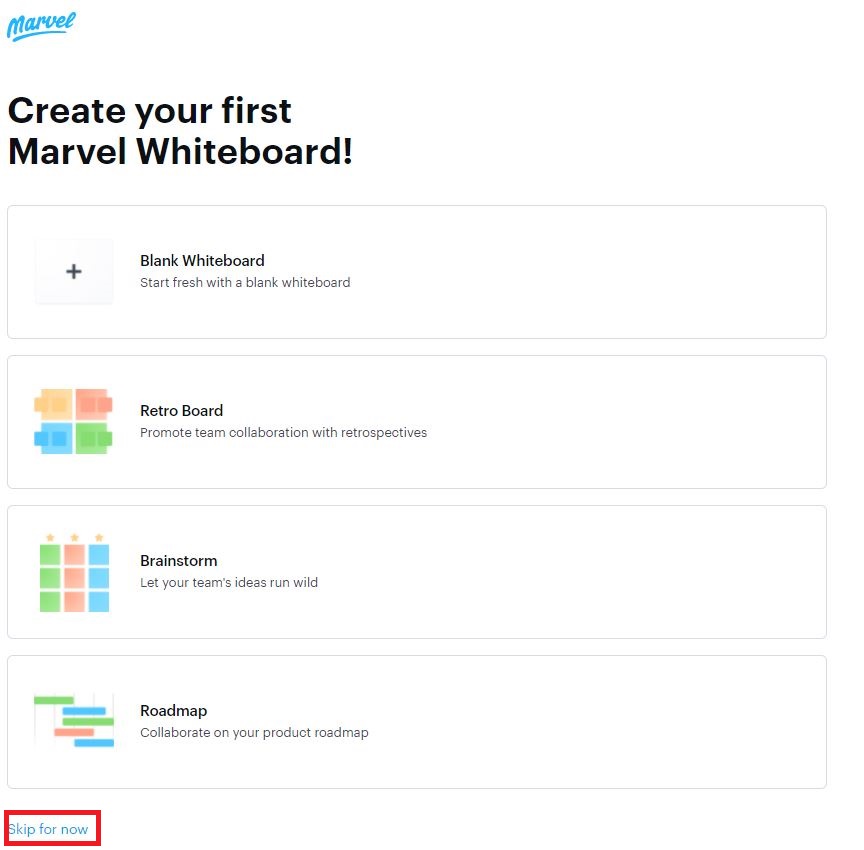Pick the Brainstorm template card

[416, 571]
